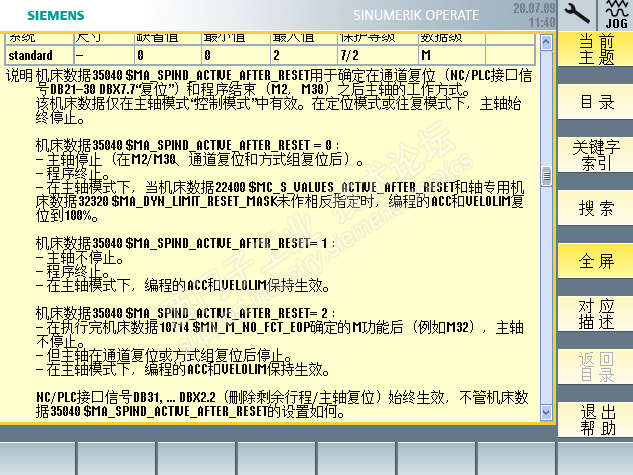Click scrollbar down arrow in help text
Image resolution: width=633 pixels, height=475 pixels.
(546, 412)
